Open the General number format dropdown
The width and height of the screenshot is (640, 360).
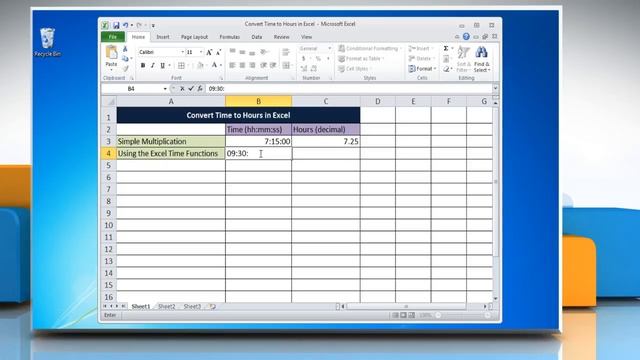click(x=329, y=49)
